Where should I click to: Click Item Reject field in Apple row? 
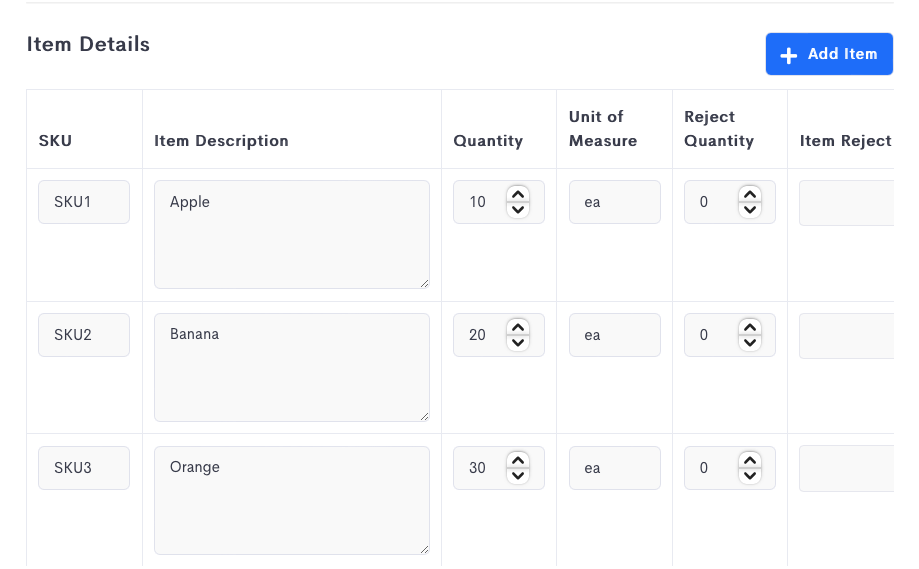(846, 203)
